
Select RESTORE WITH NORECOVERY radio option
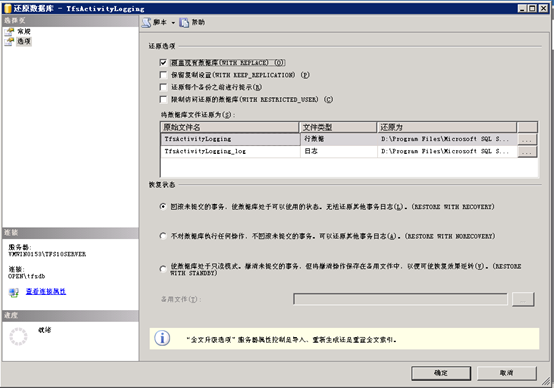coord(163,236)
